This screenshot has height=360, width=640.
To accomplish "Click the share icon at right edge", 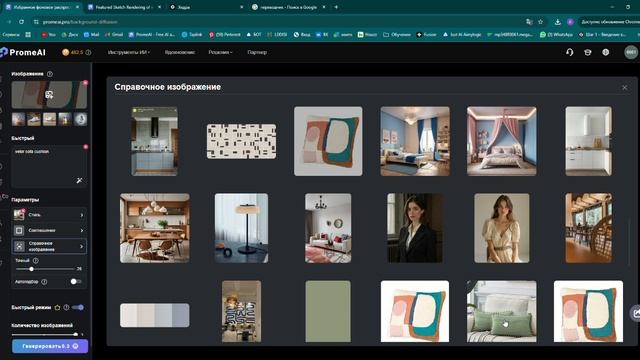I will coord(636,313).
